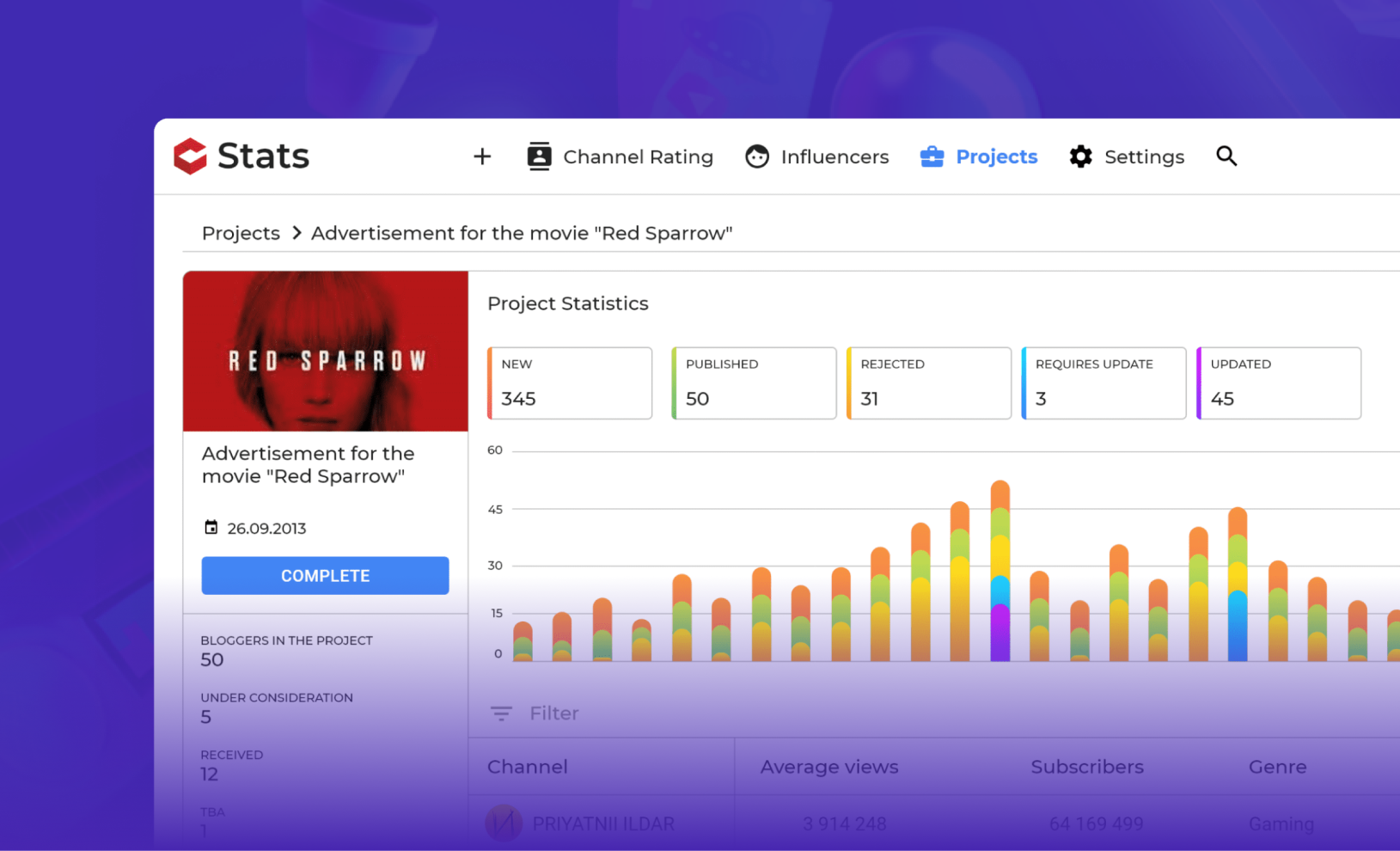Click the project title under the poster
Screen dimensions: 1400x851
[308, 464]
